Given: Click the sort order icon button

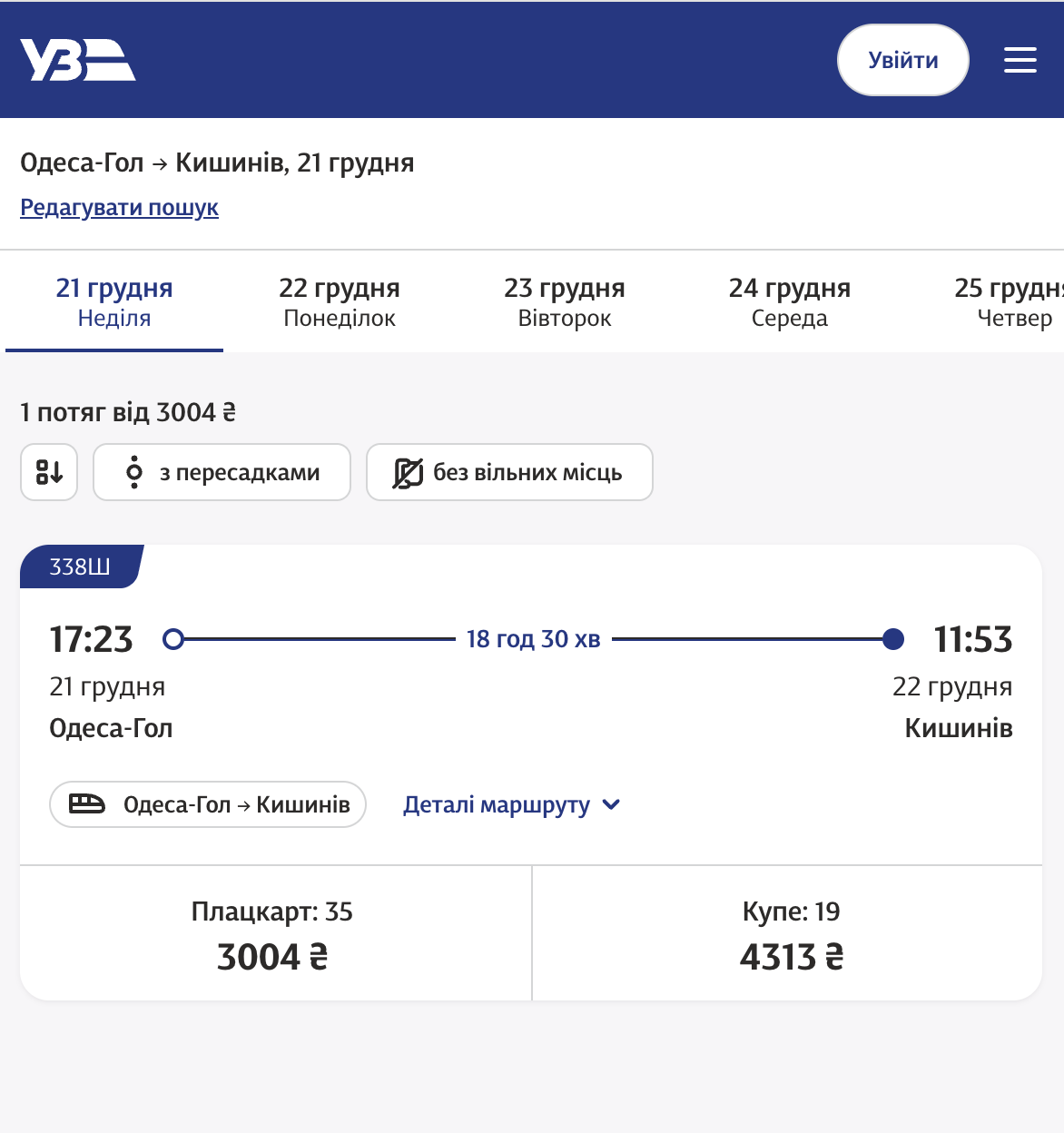Looking at the screenshot, I should click(x=49, y=472).
